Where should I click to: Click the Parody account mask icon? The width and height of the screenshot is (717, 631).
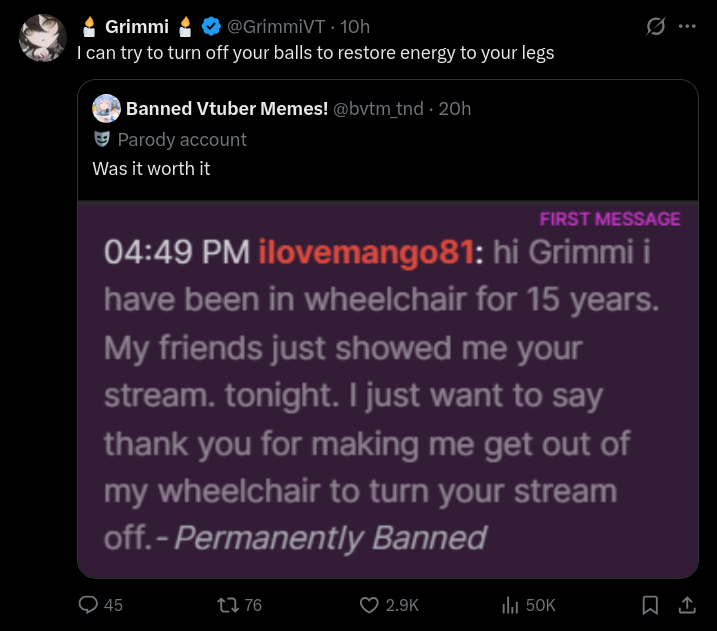tap(102, 139)
